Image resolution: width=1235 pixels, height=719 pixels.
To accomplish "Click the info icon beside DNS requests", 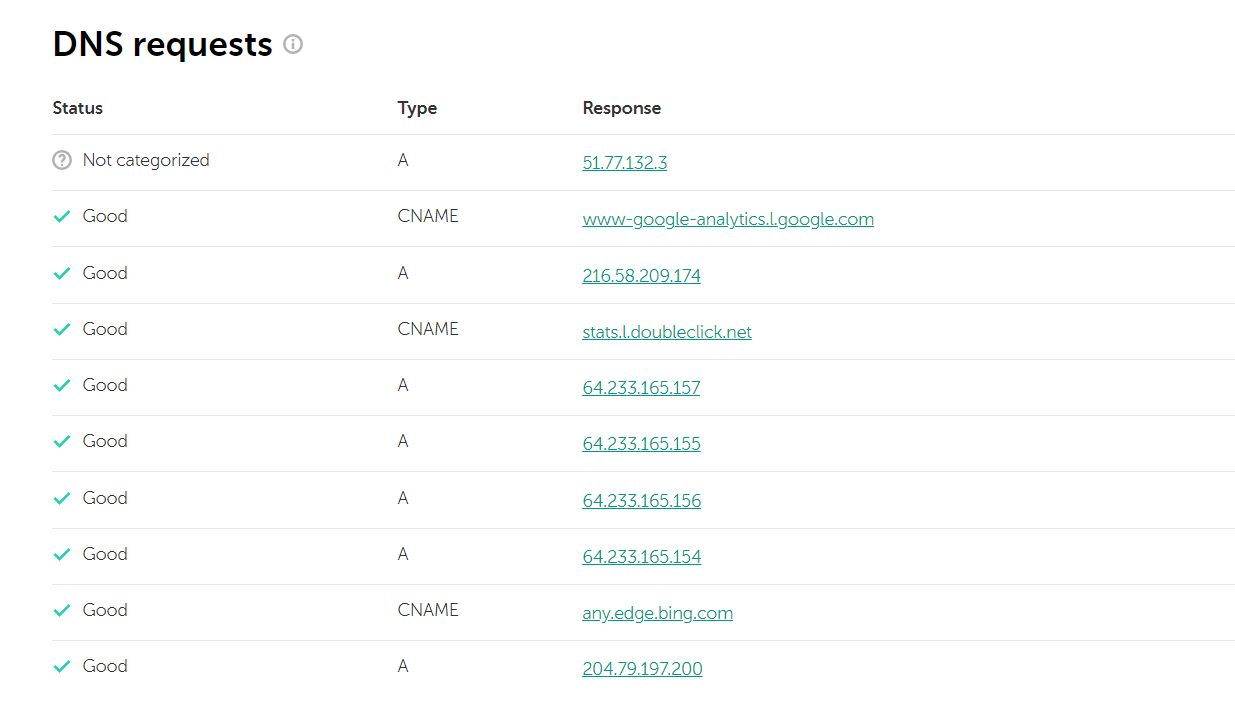I will (x=293, y=44).
